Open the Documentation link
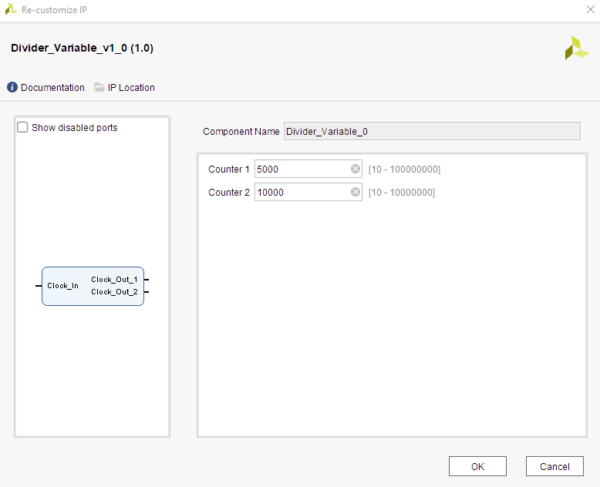 click(x=52, y=87)
